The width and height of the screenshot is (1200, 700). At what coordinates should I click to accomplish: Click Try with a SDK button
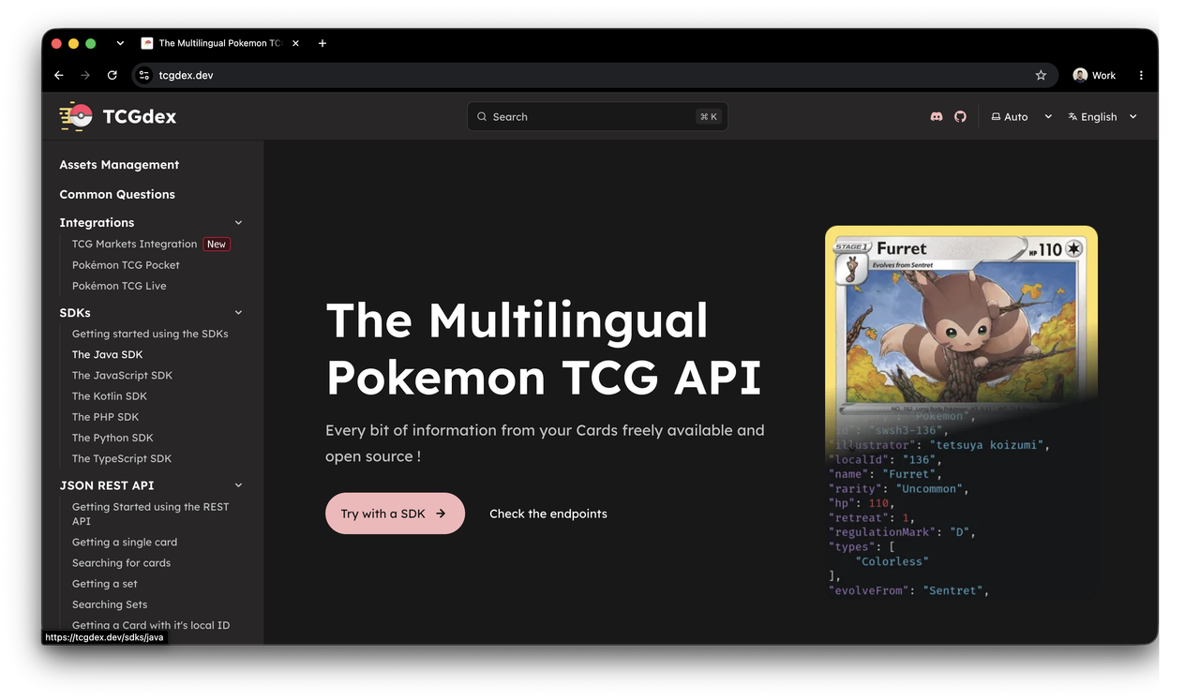(395, 513)
